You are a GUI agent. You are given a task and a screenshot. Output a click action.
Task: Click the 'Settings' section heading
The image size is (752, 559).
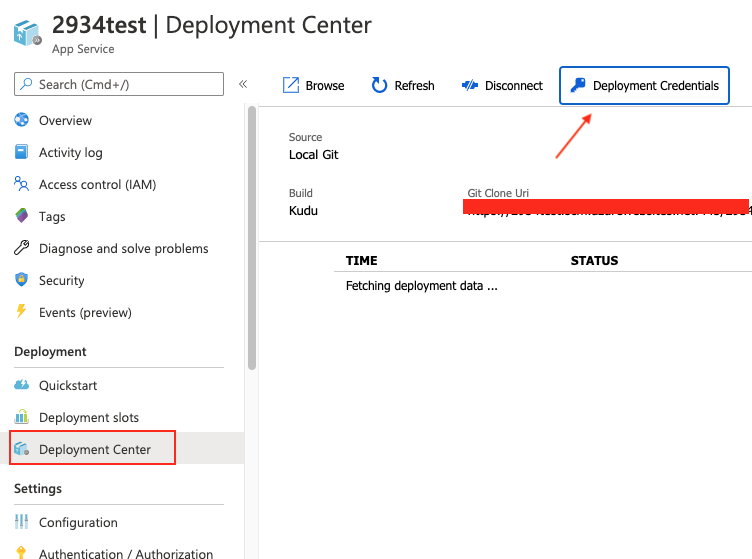[x=38, y=489]
